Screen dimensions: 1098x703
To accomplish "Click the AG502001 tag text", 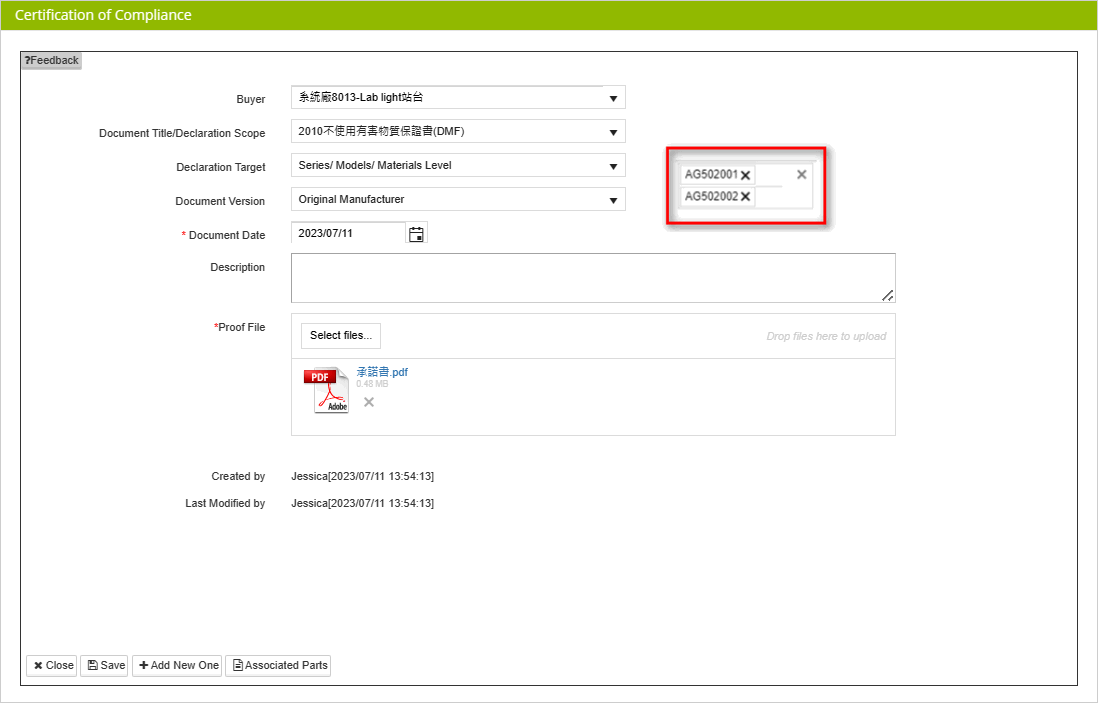I will 711,174.
